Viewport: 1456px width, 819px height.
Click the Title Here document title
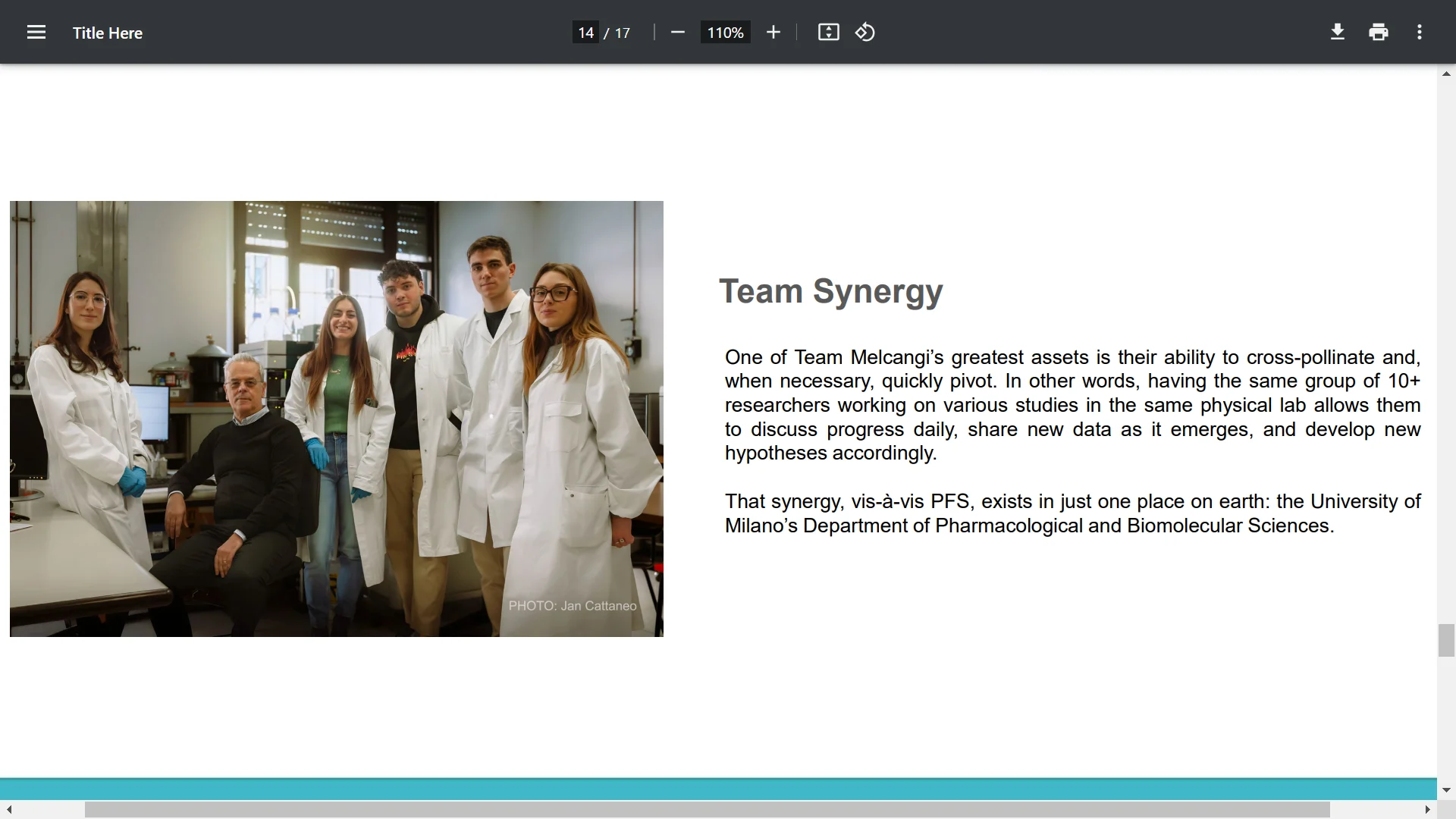coord(108,33)
